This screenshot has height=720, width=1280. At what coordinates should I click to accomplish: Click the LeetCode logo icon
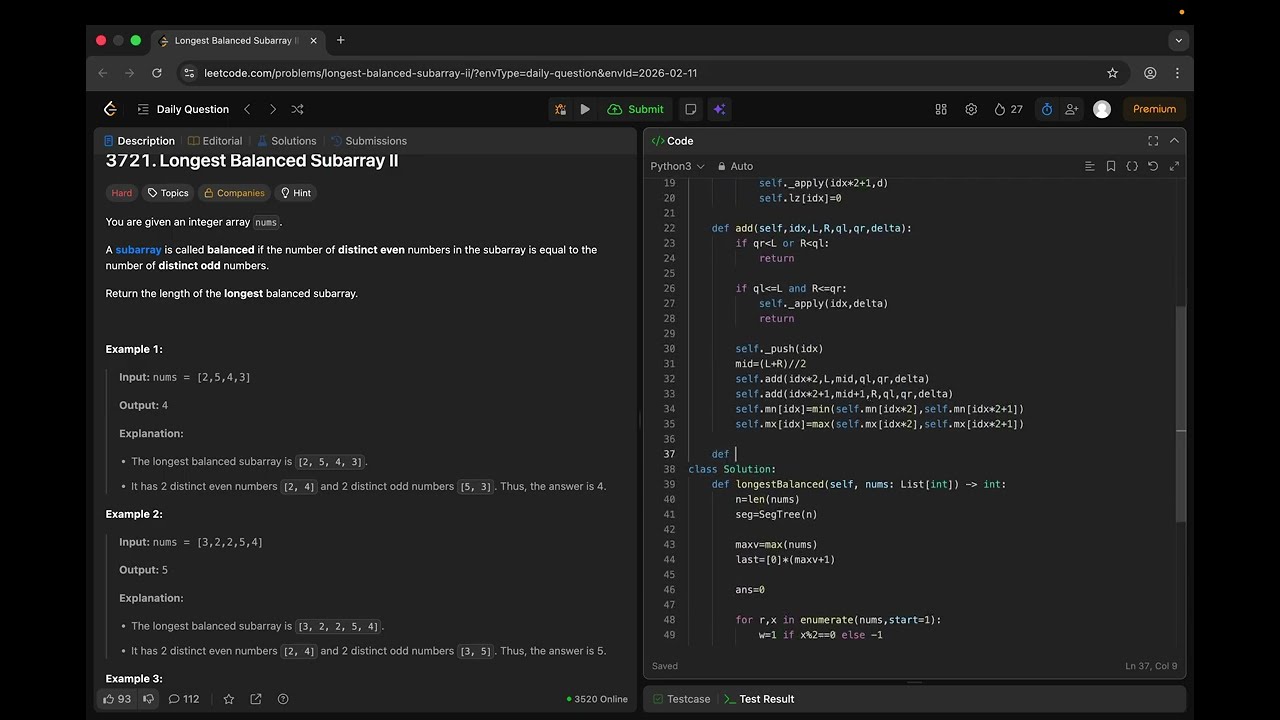pos(111,109)
